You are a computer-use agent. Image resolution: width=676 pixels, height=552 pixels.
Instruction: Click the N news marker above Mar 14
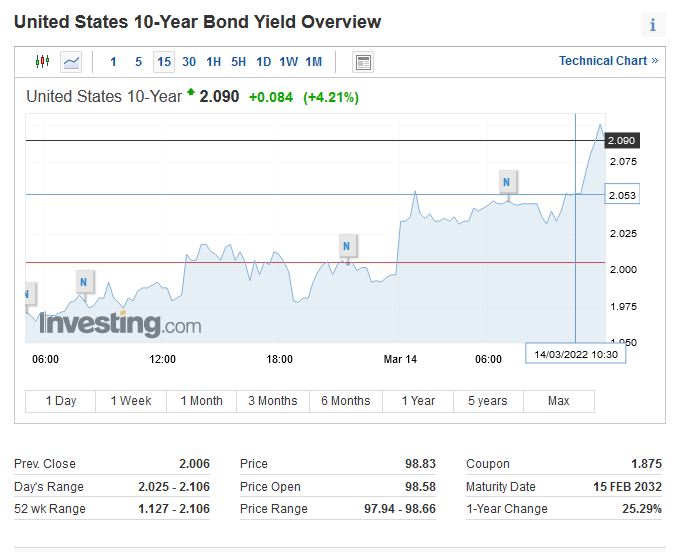point(346,245)
